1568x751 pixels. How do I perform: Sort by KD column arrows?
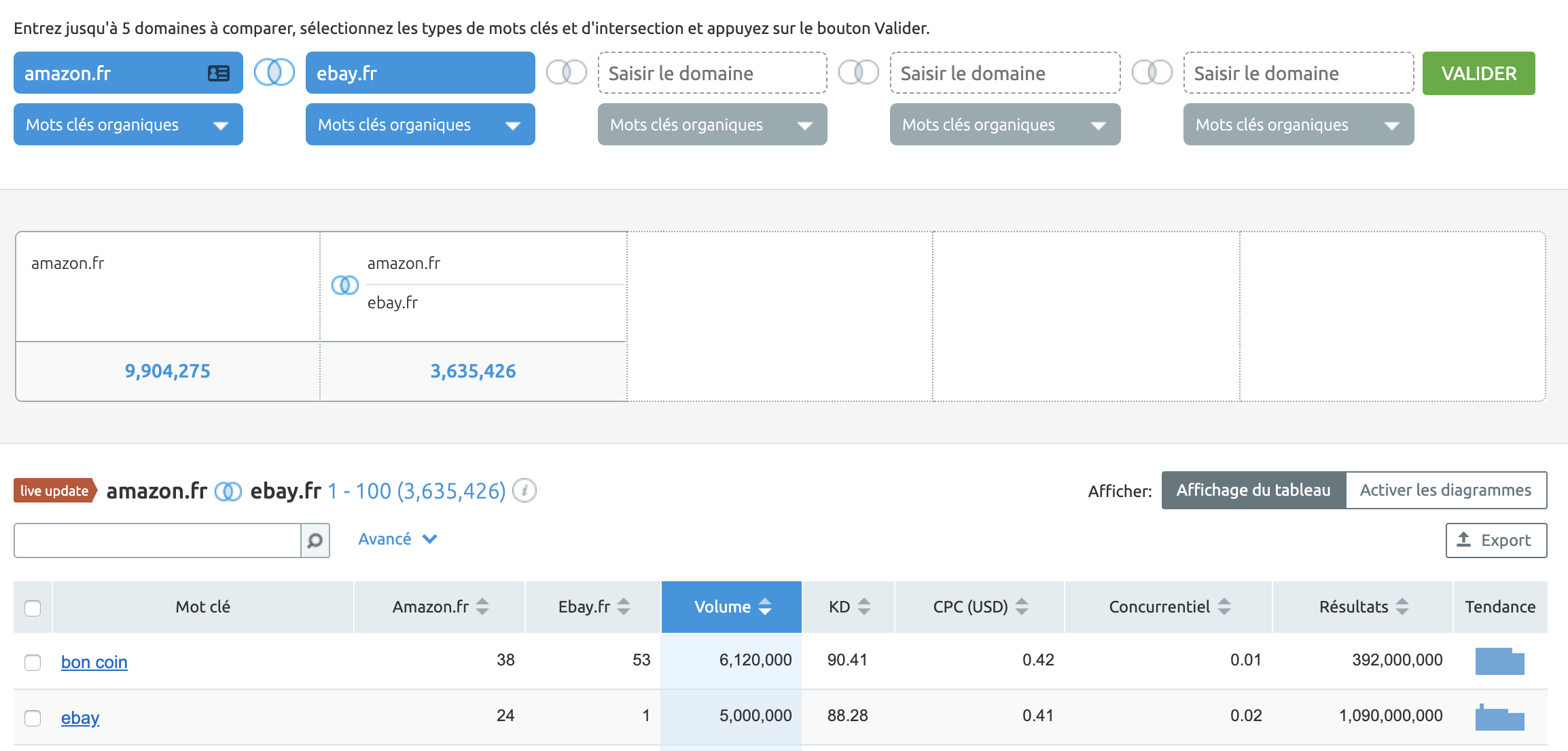click(864, 606)
